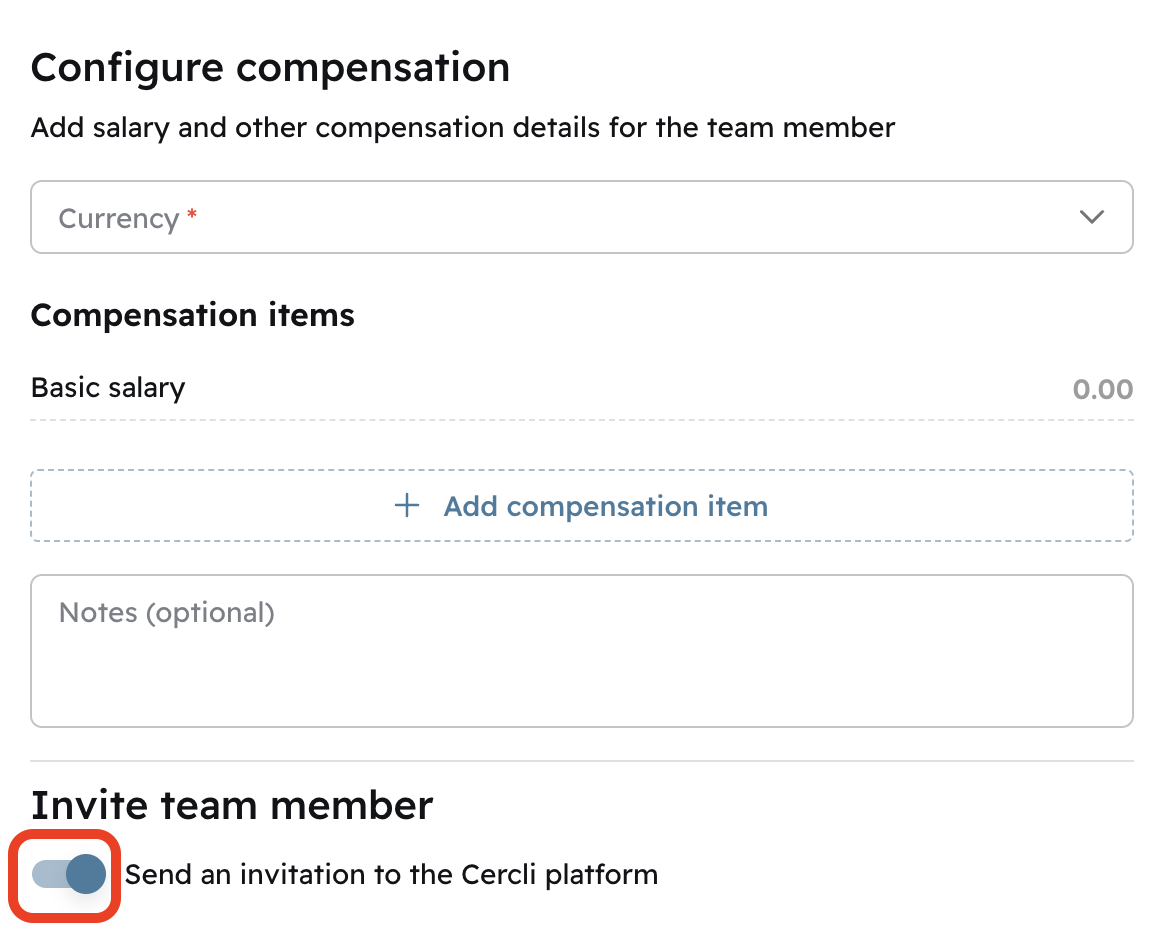Viewport: 1164px width, 946px height.
Task: Click the round knob of the invitation switch
Action: (x=87, y=874)
